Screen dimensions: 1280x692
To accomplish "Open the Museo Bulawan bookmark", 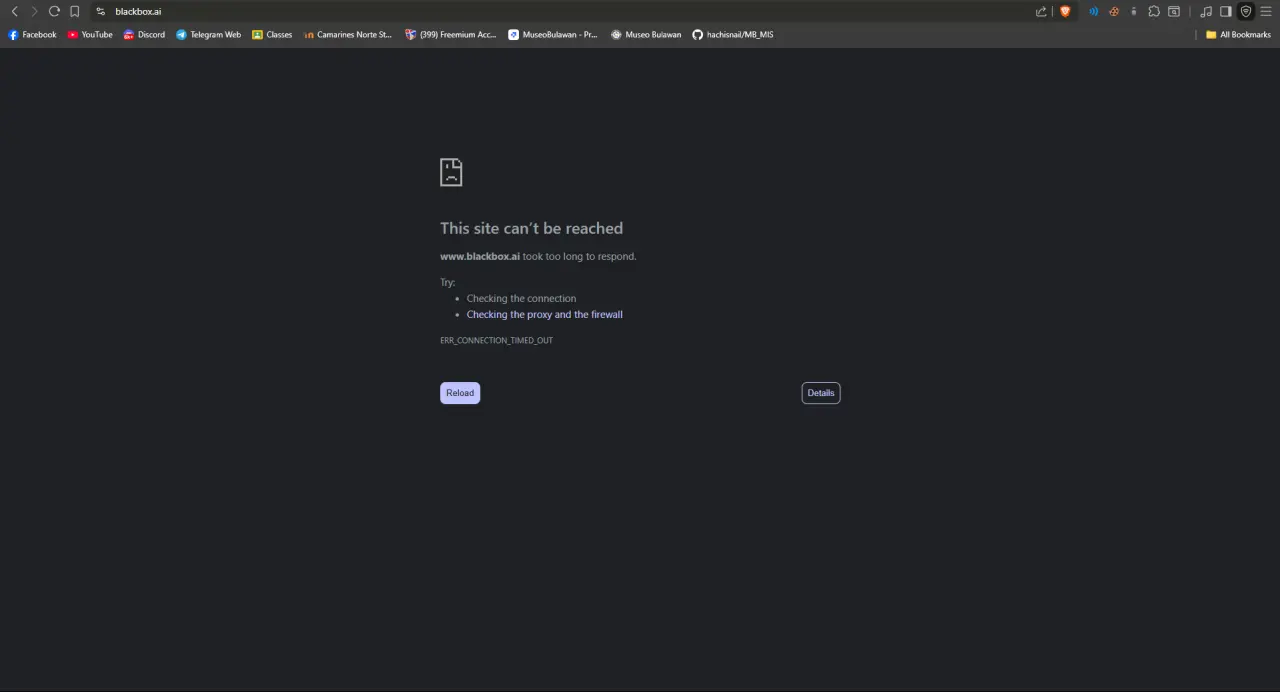I will click(x=646, y=34).
